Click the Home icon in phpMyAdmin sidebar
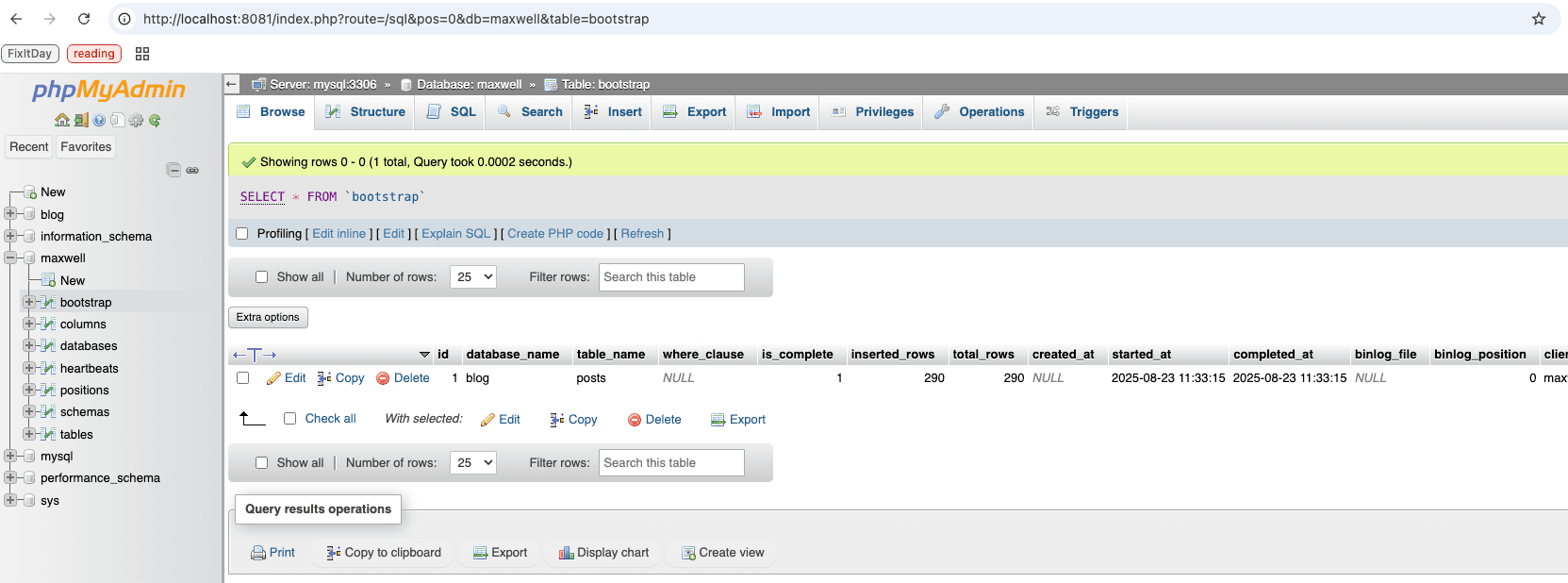The width and height of the screenshot is (1568, 583). click(62, 120)
